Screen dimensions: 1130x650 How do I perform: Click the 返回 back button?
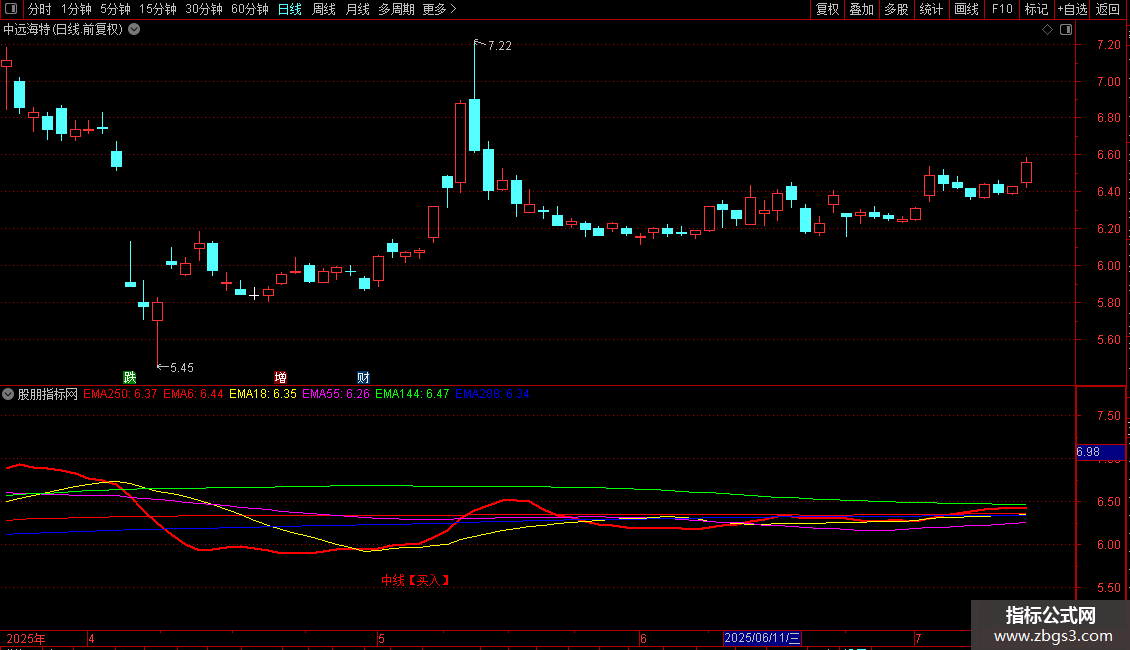(1108, 9)
